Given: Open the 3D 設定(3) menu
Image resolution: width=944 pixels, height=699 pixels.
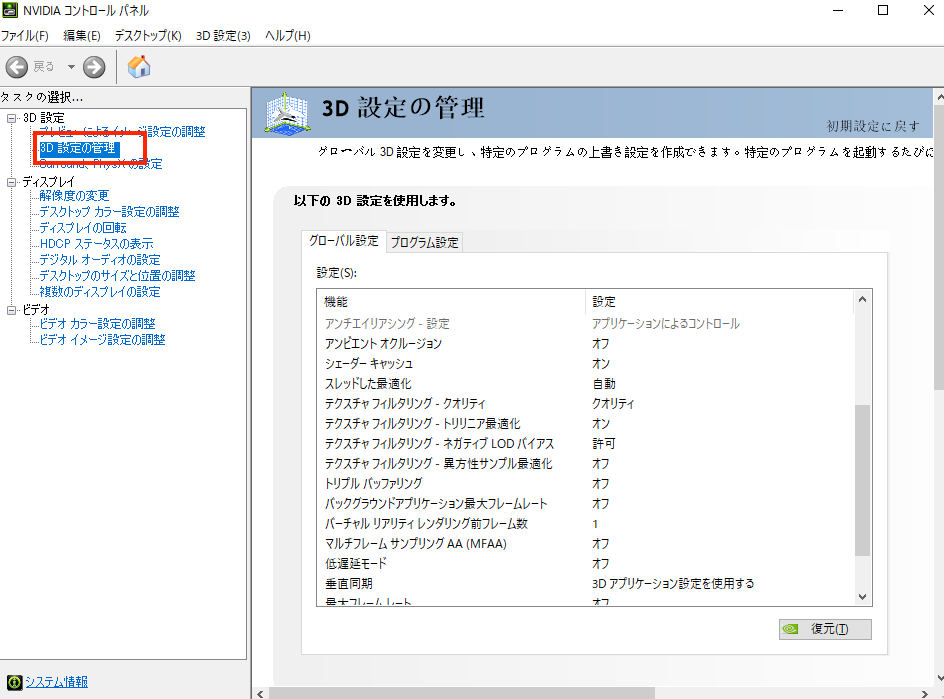Looking at the screenshot, I should click(223, 36).
